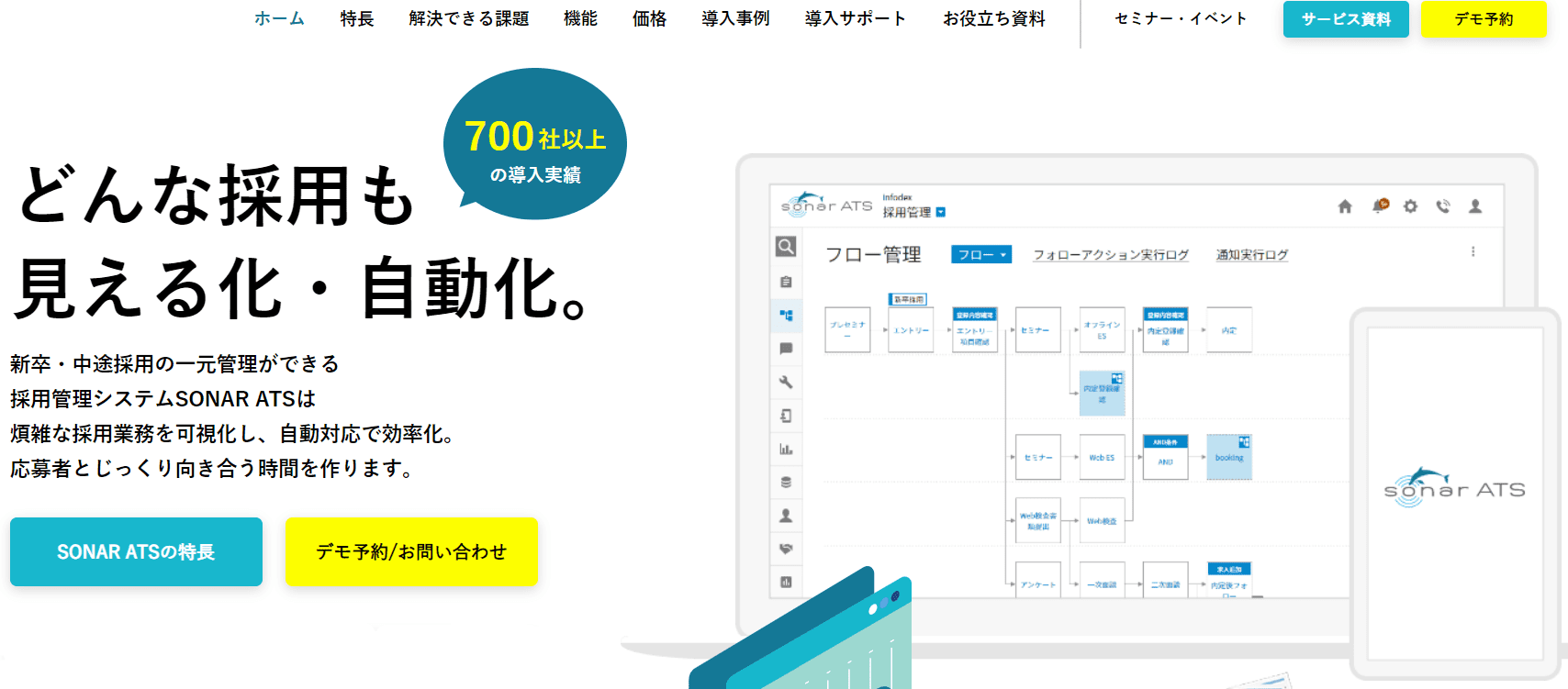The height and width of the screenshot is (689, 1568).
Task: Click the デモ予約 button in the header
Action: 1484,19
